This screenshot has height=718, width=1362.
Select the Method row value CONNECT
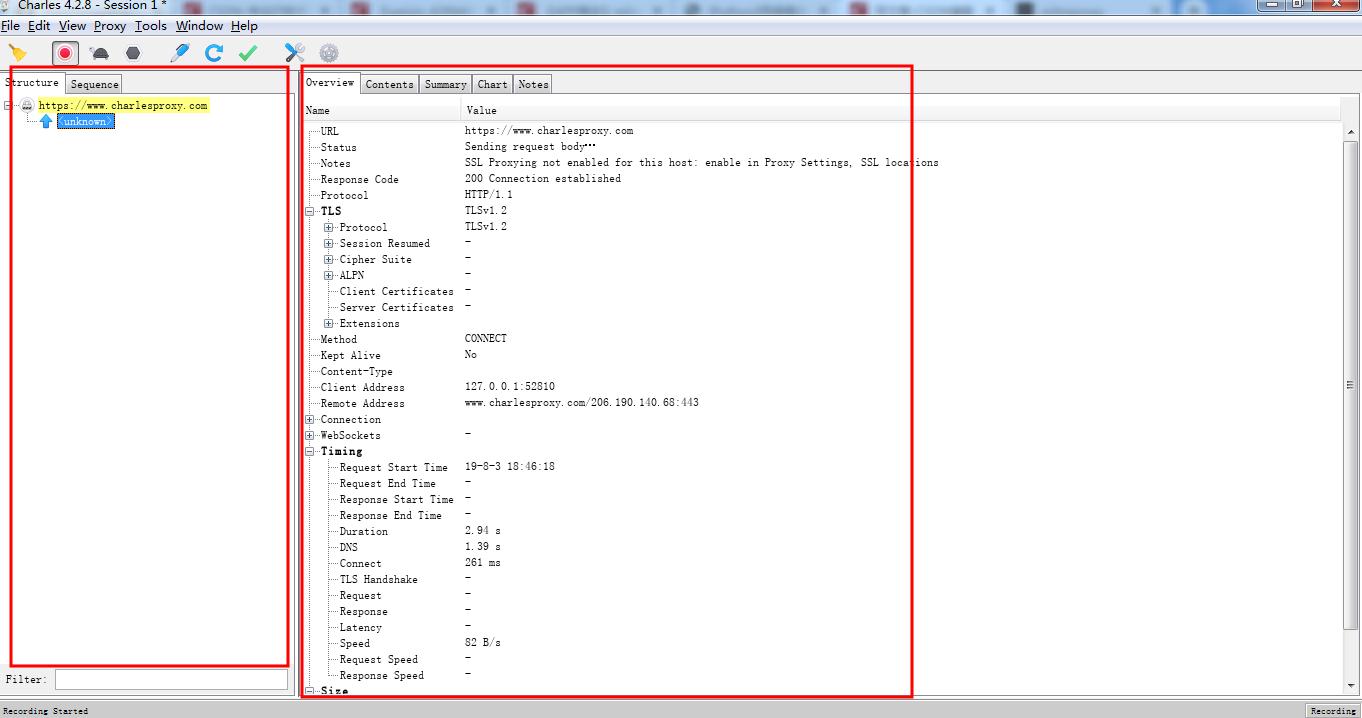coord(486,338)
